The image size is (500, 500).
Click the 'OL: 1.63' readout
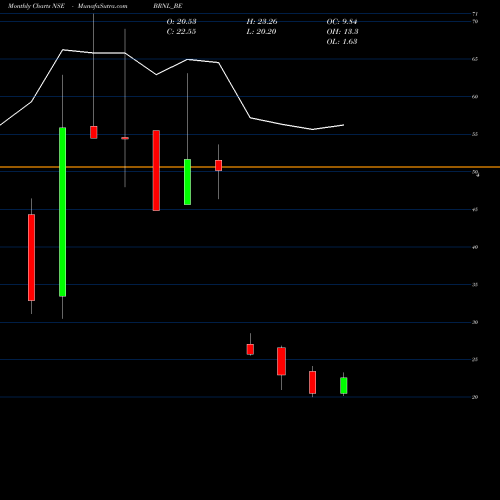[342, 42]
